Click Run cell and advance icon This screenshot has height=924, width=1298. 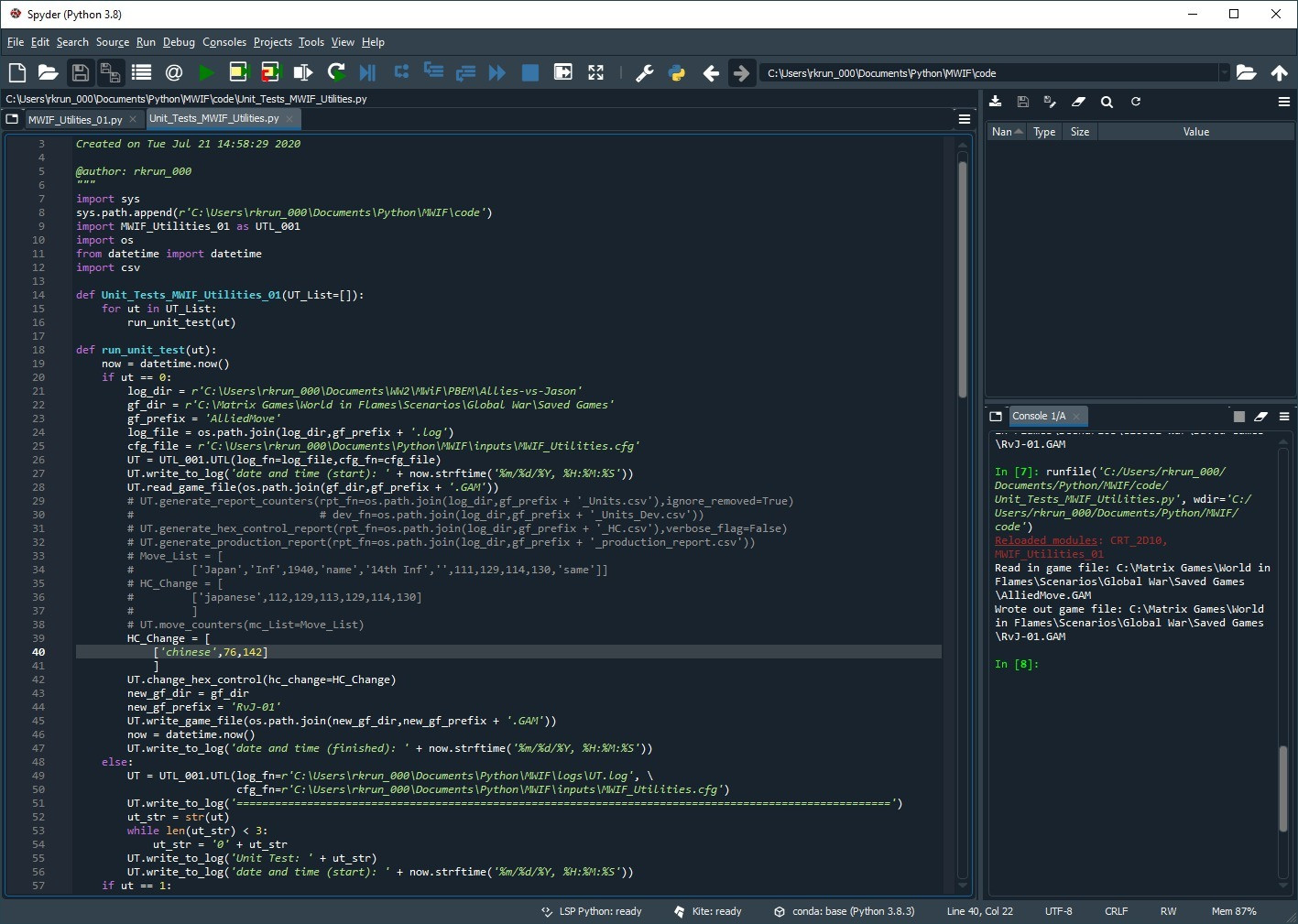pyautogui.click(x=270, y=72)
